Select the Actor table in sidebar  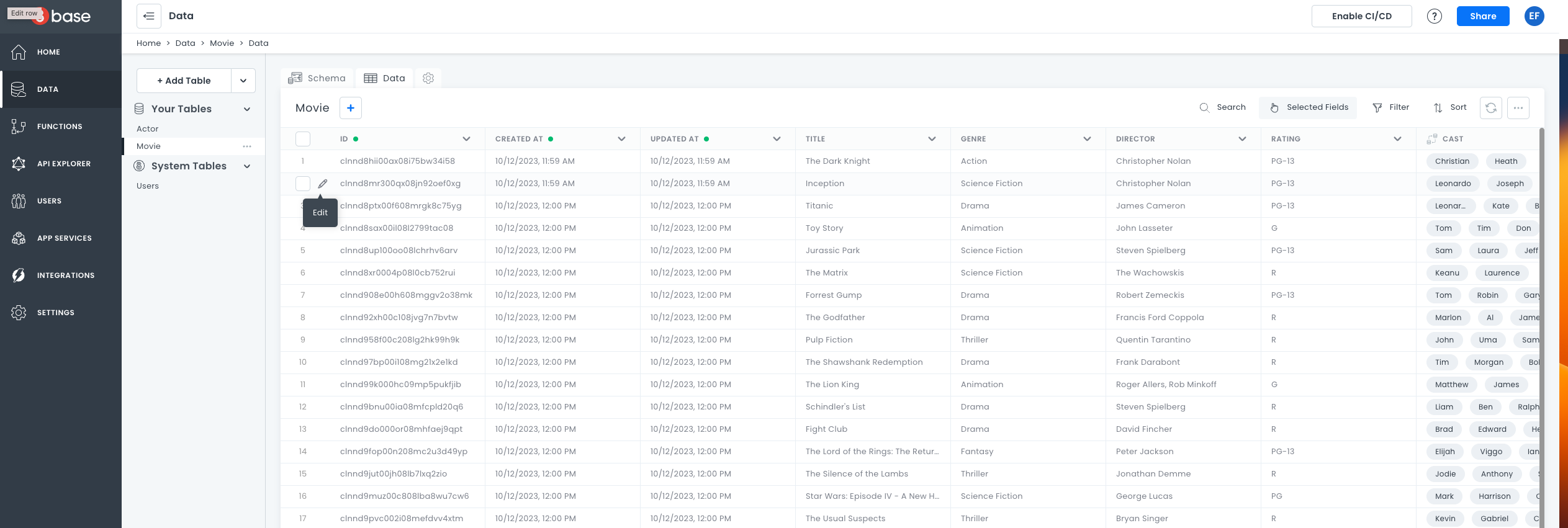point(148,129)
